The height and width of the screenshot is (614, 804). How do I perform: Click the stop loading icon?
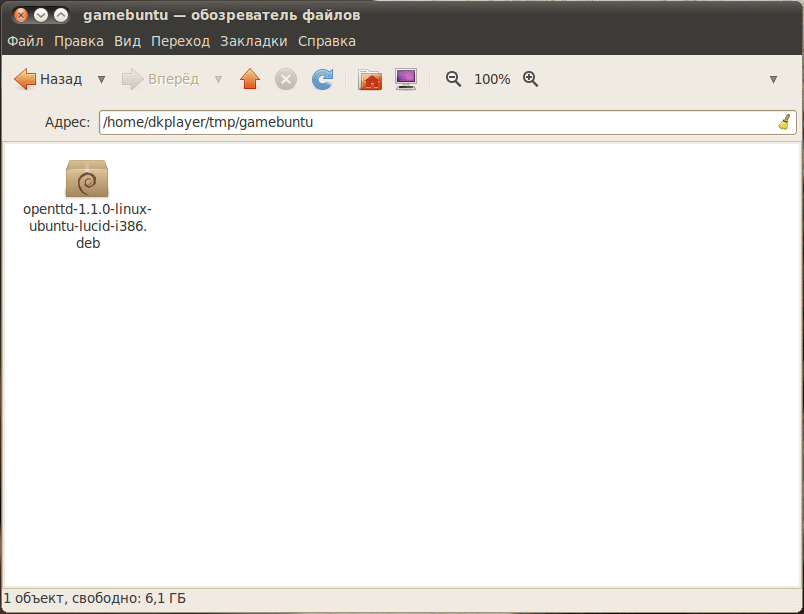pyautogui.click(x=286, y=80)
